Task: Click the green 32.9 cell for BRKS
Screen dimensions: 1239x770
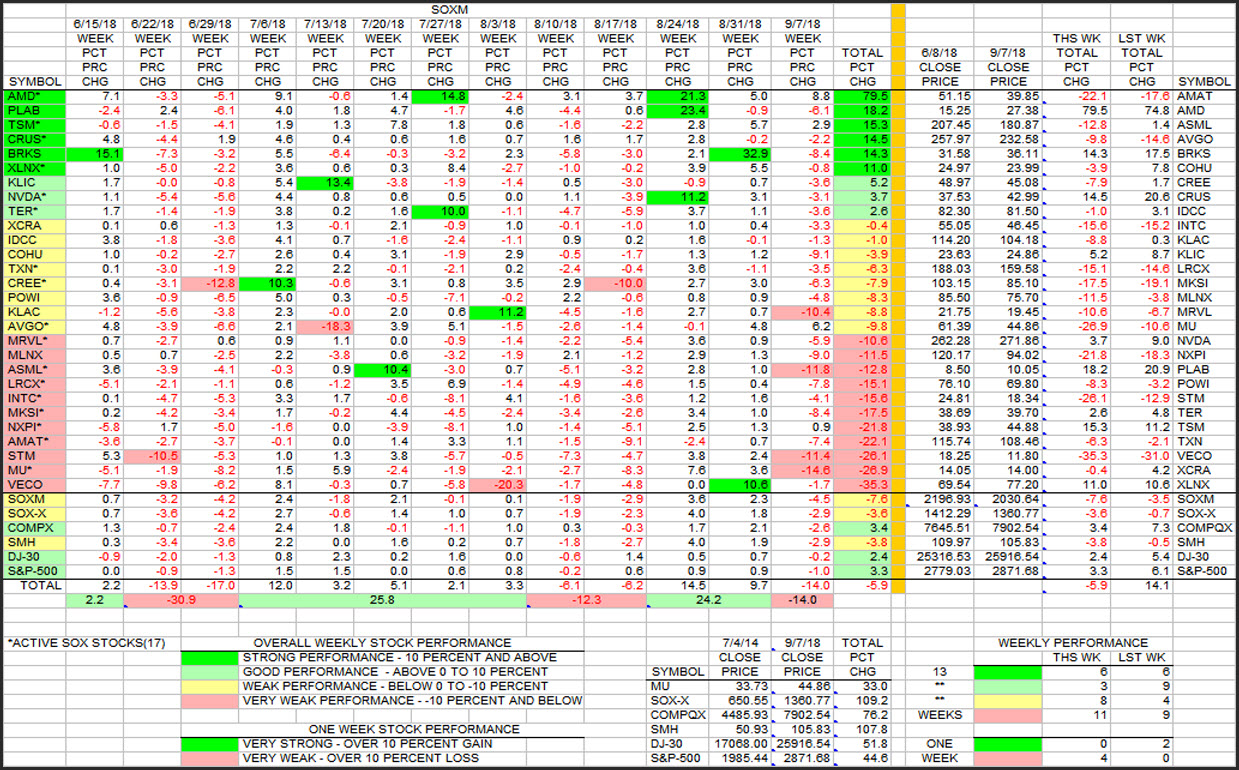Action: coord(739,155)
